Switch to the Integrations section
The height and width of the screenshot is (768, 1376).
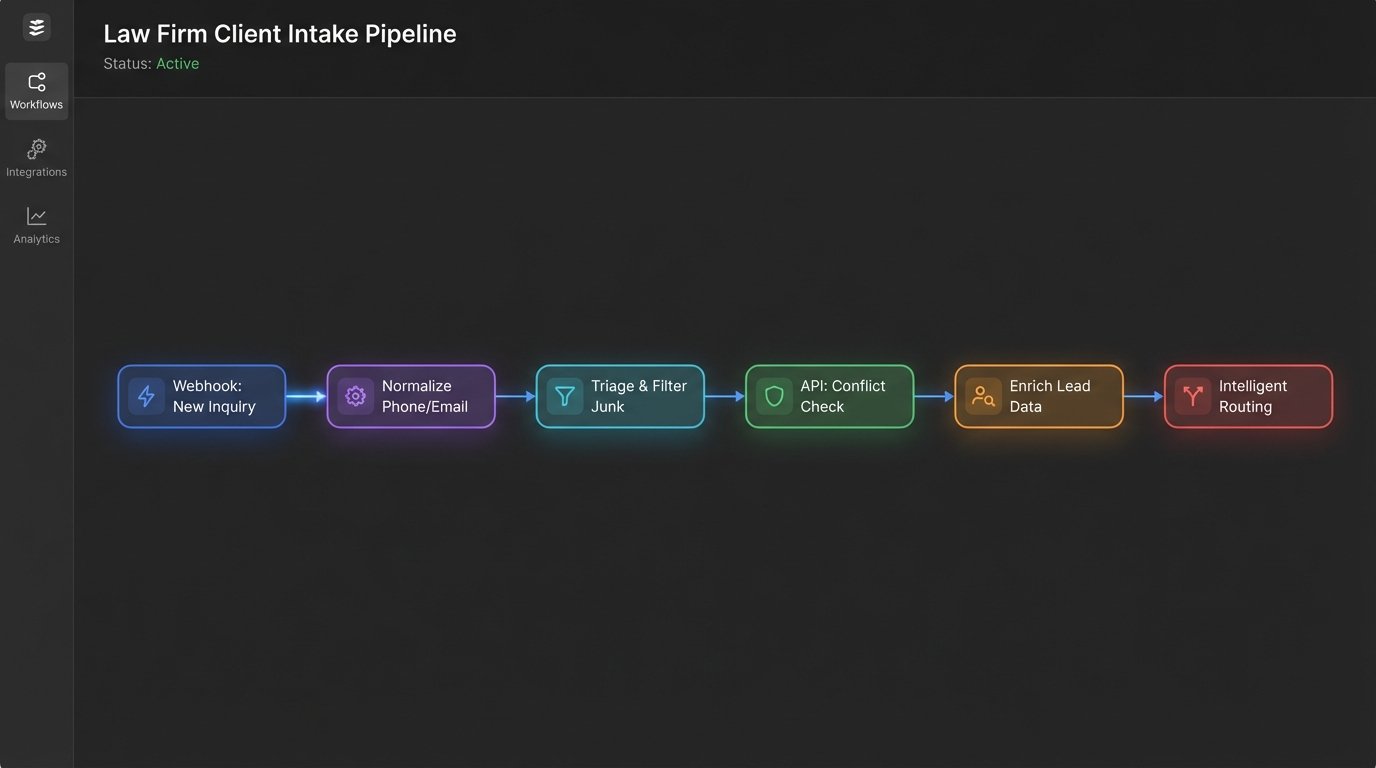pos(36,158)
